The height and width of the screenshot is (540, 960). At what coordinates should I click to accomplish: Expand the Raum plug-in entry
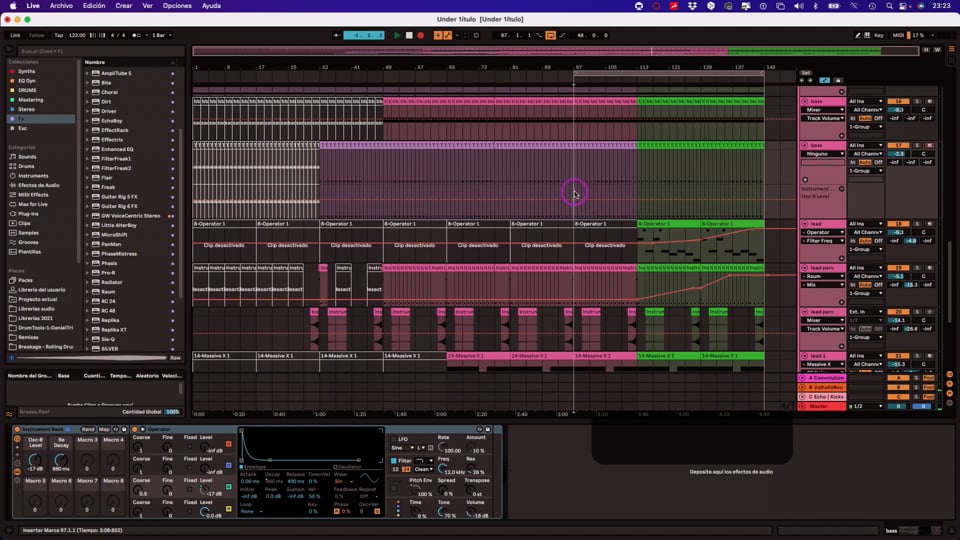87,292
